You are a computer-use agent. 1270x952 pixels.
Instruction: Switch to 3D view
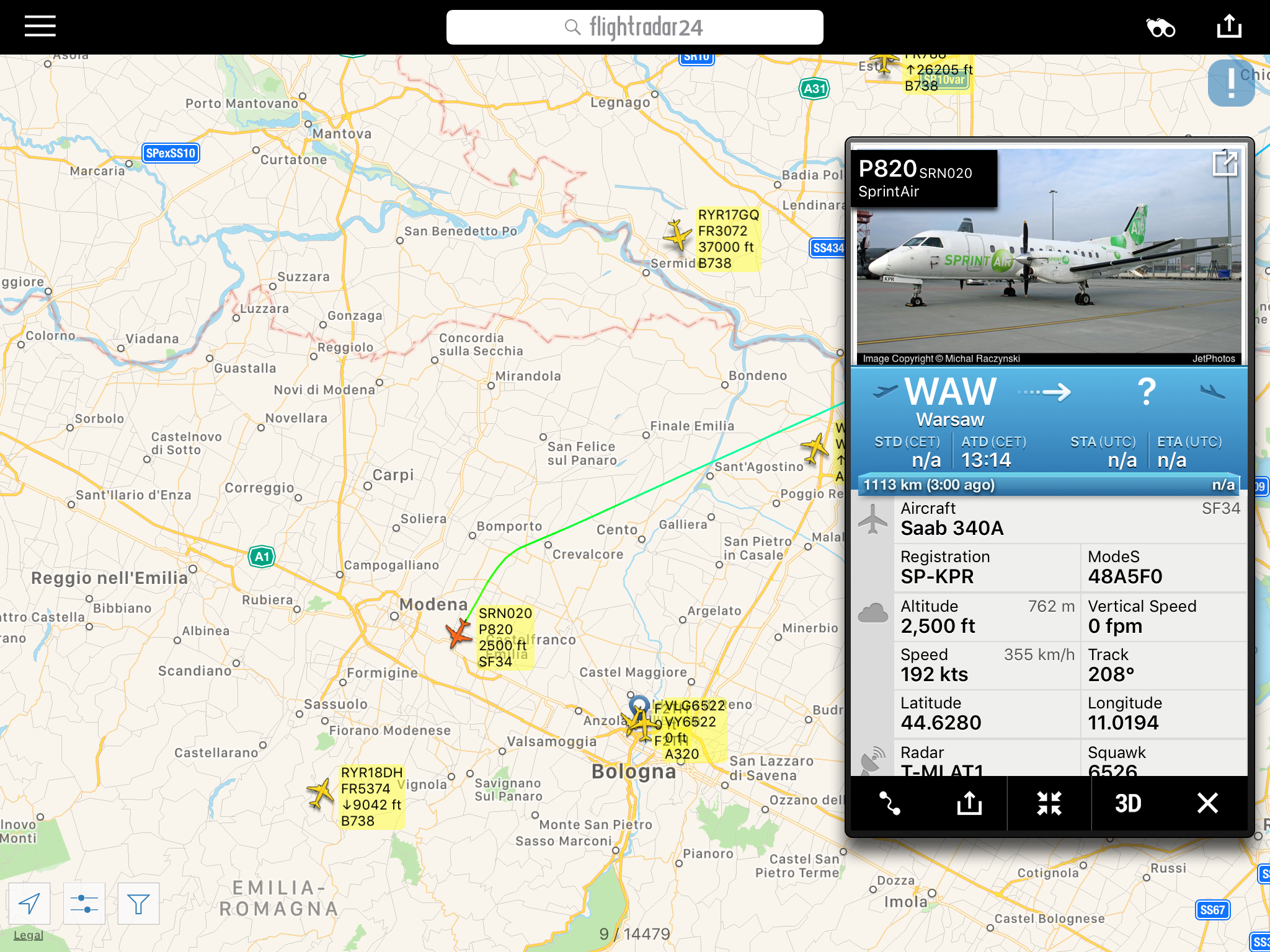pyautogui.click(x=1128, y=803)
